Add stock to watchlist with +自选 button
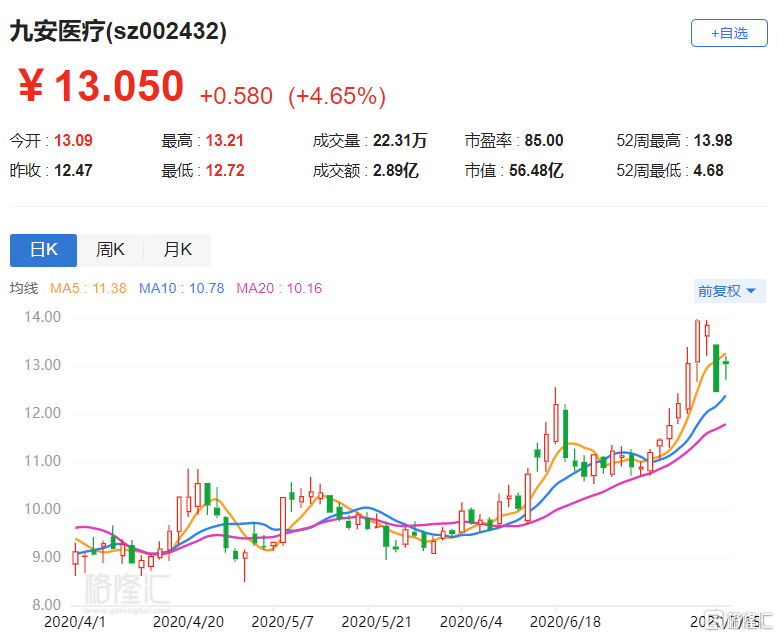779x637 pixels. [x=729, y=33]
